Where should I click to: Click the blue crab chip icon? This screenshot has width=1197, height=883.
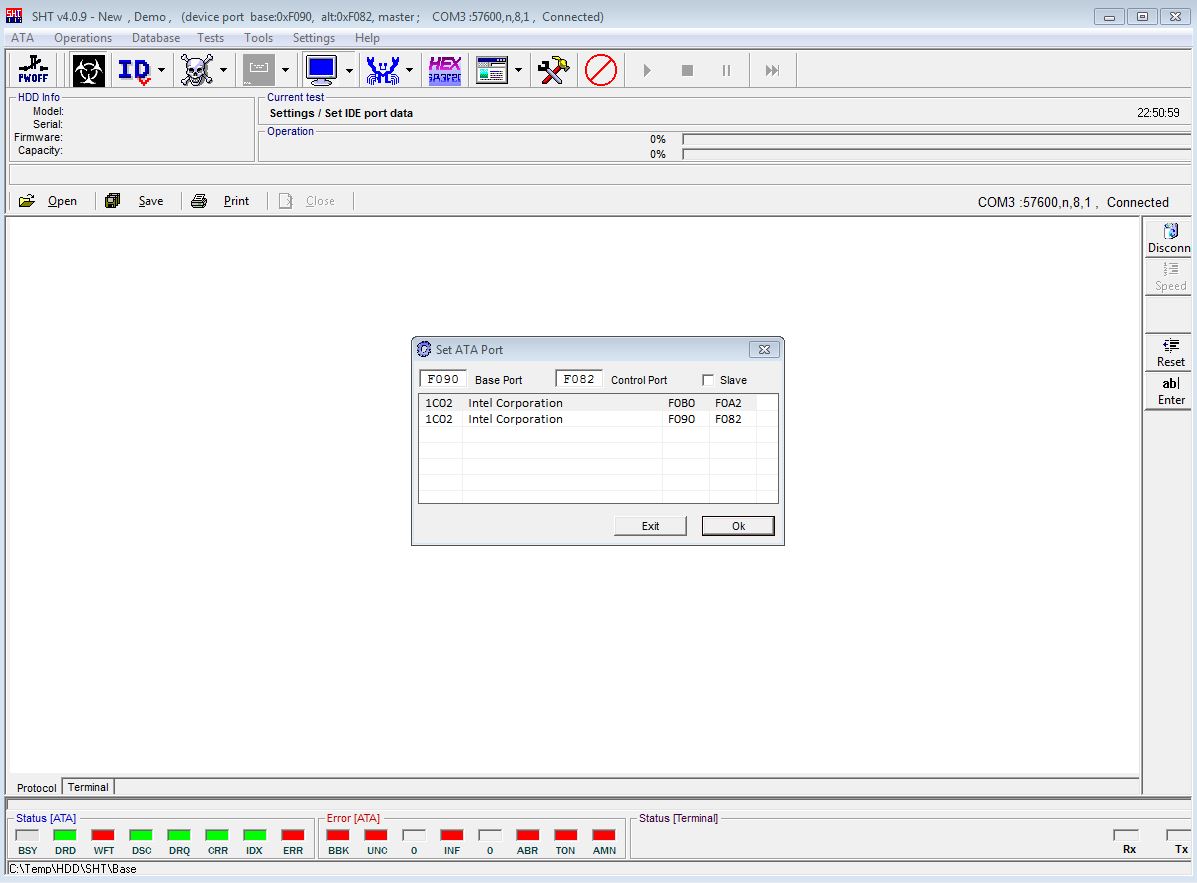coord(382,70)
